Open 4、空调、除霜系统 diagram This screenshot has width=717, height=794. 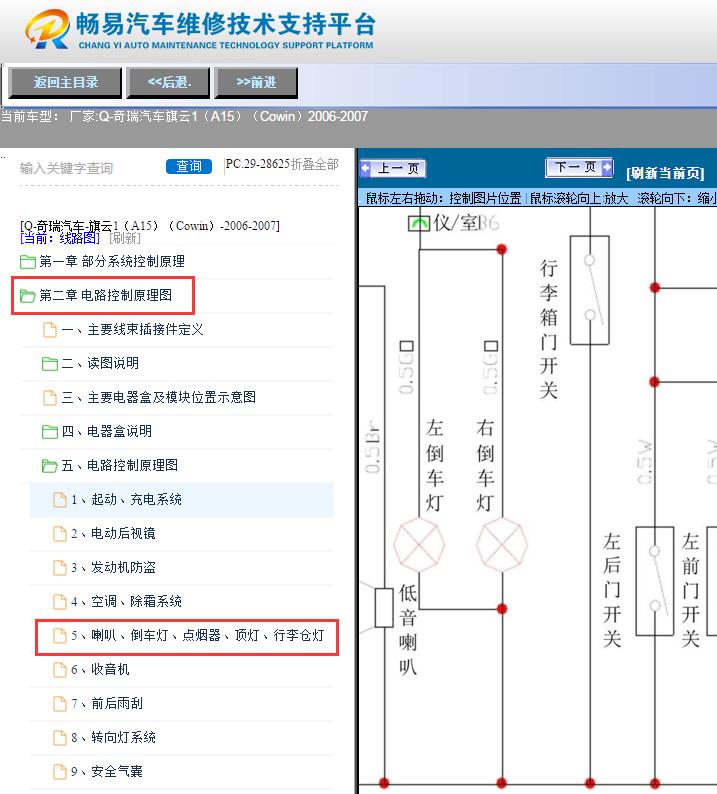(126, 601)
